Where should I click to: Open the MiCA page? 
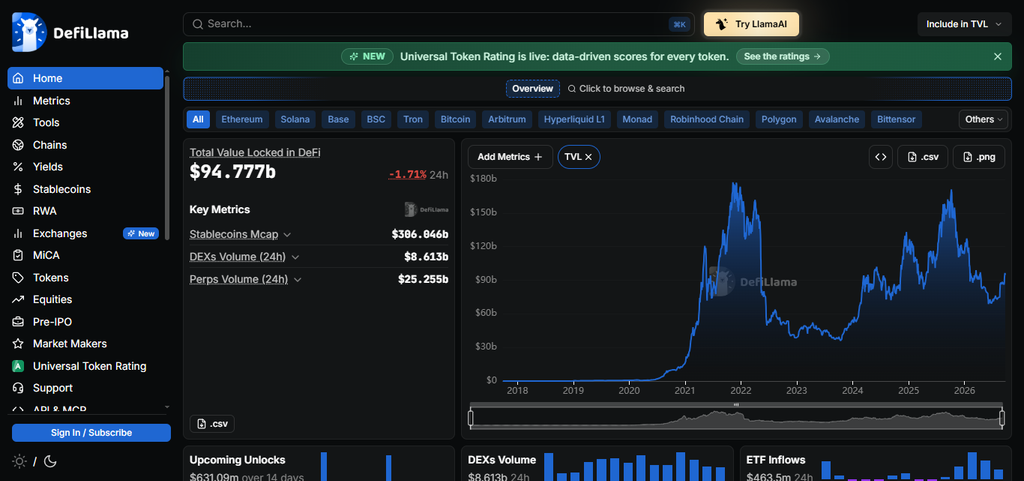point(85,255)
